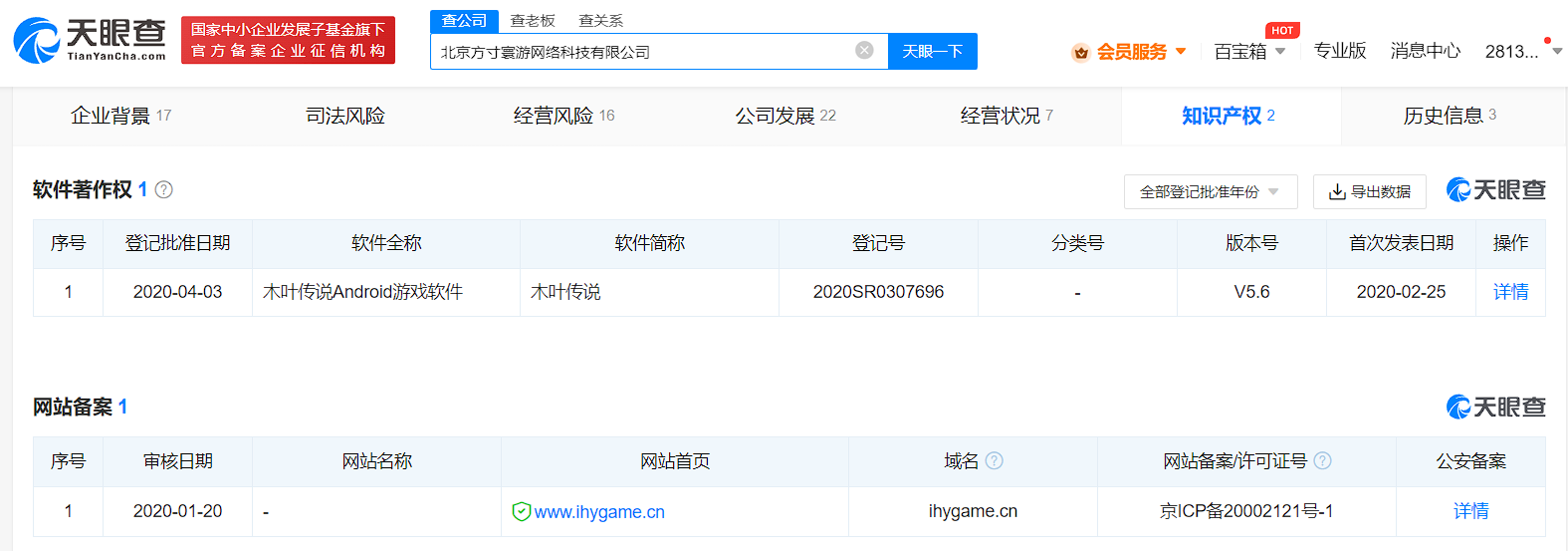Image resolution: width=1568 pixels, height=551 pixels.
Task: Click the 天眼一下 search button
Action: 933,51
